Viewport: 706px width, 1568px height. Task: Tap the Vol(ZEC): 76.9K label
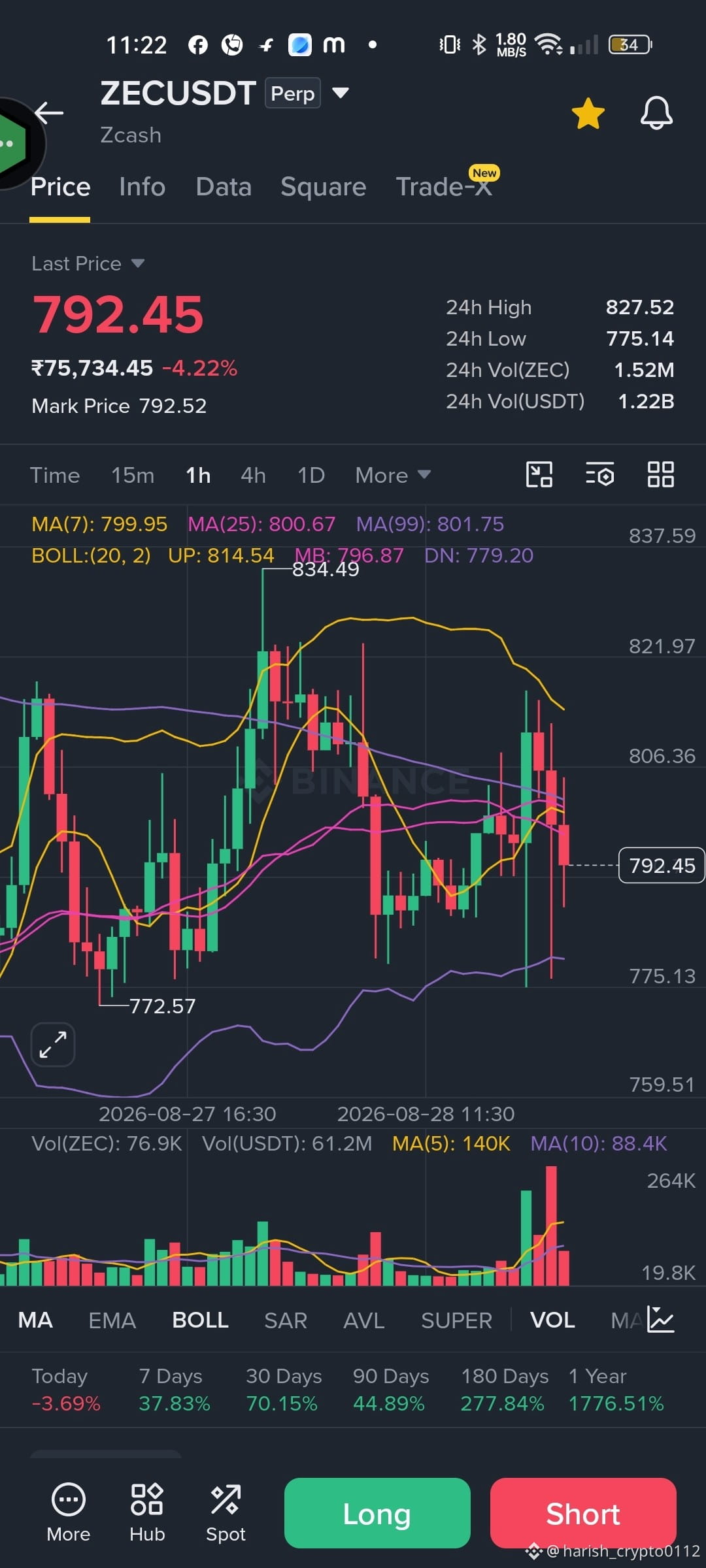click(107, 1143)
